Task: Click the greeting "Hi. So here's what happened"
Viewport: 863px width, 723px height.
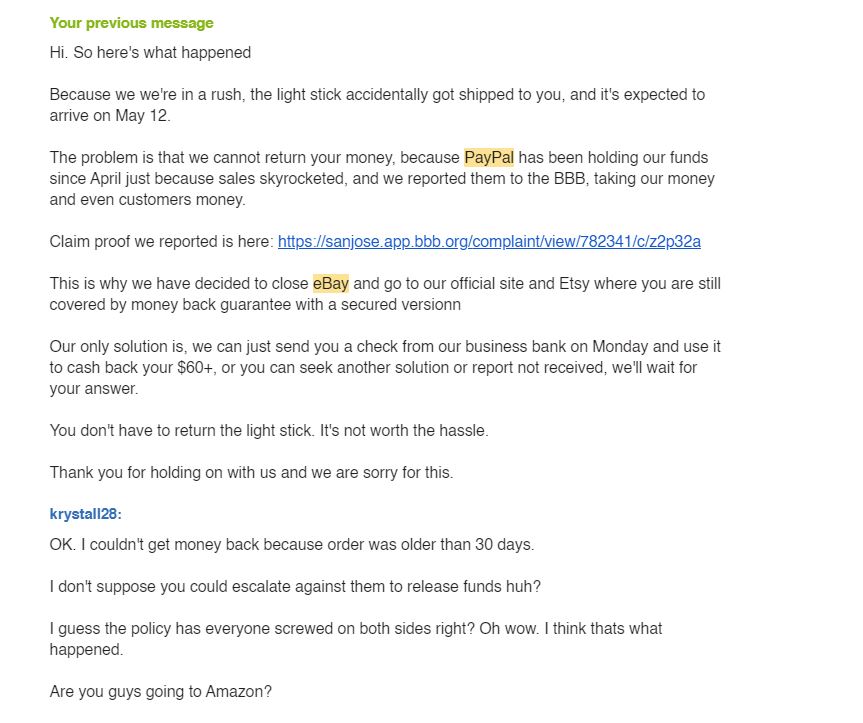Action: pyautogui.click(x=150, y=52)
